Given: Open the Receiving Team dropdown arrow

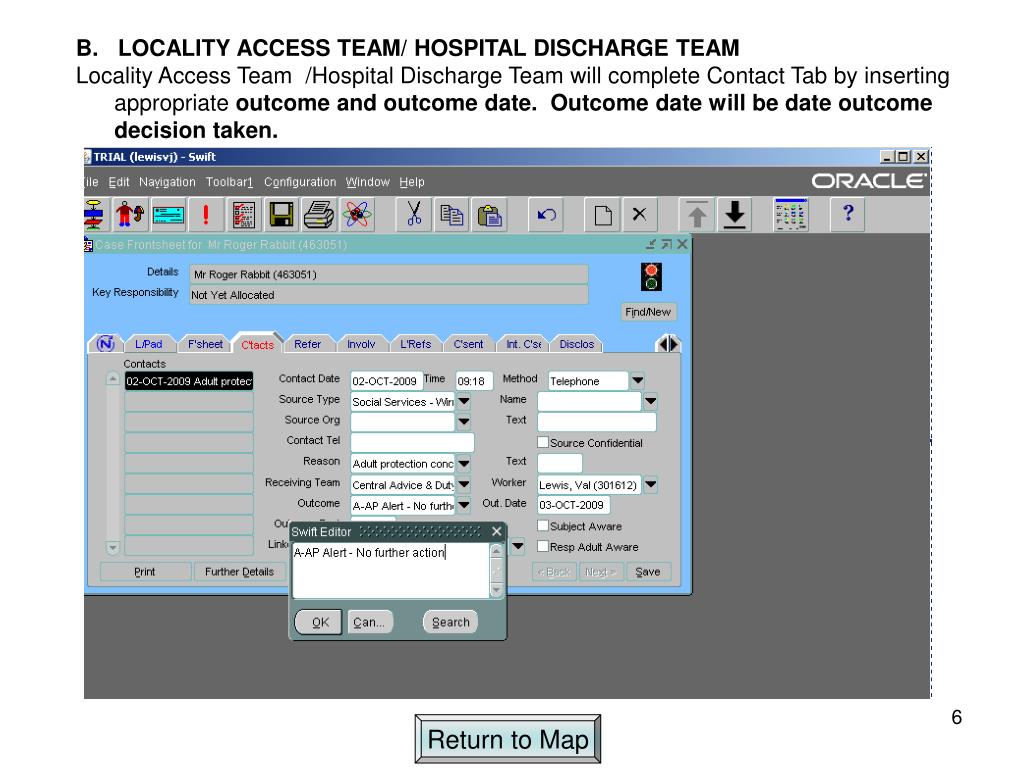Looking at the screenshot, I should pos(464,485).
